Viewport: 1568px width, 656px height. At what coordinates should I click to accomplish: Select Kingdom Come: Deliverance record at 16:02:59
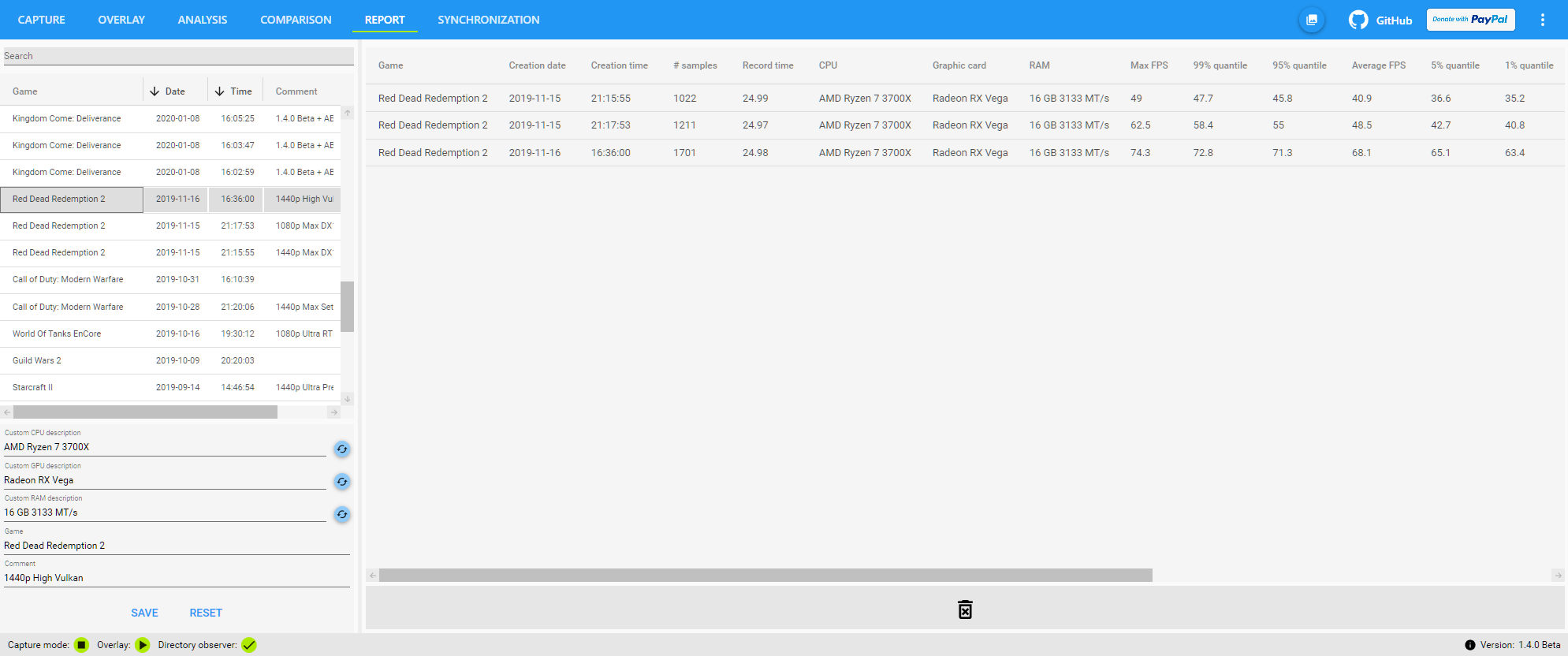click(x=170, y=172)
